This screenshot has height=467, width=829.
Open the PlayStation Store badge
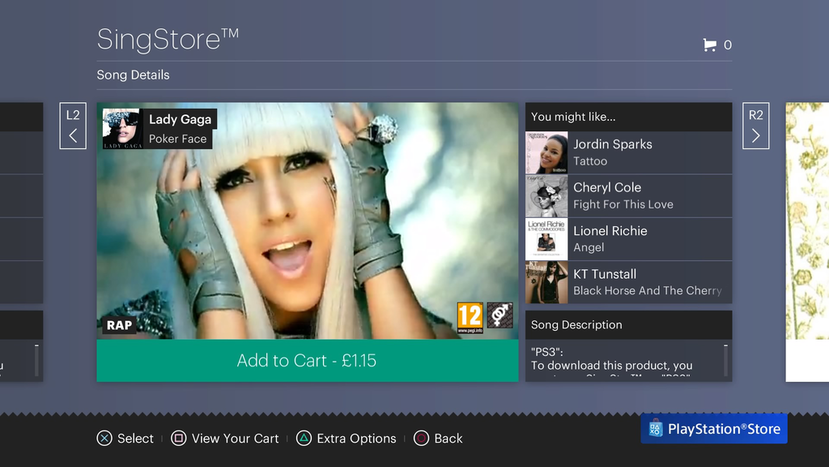click(x=714, y=428)
